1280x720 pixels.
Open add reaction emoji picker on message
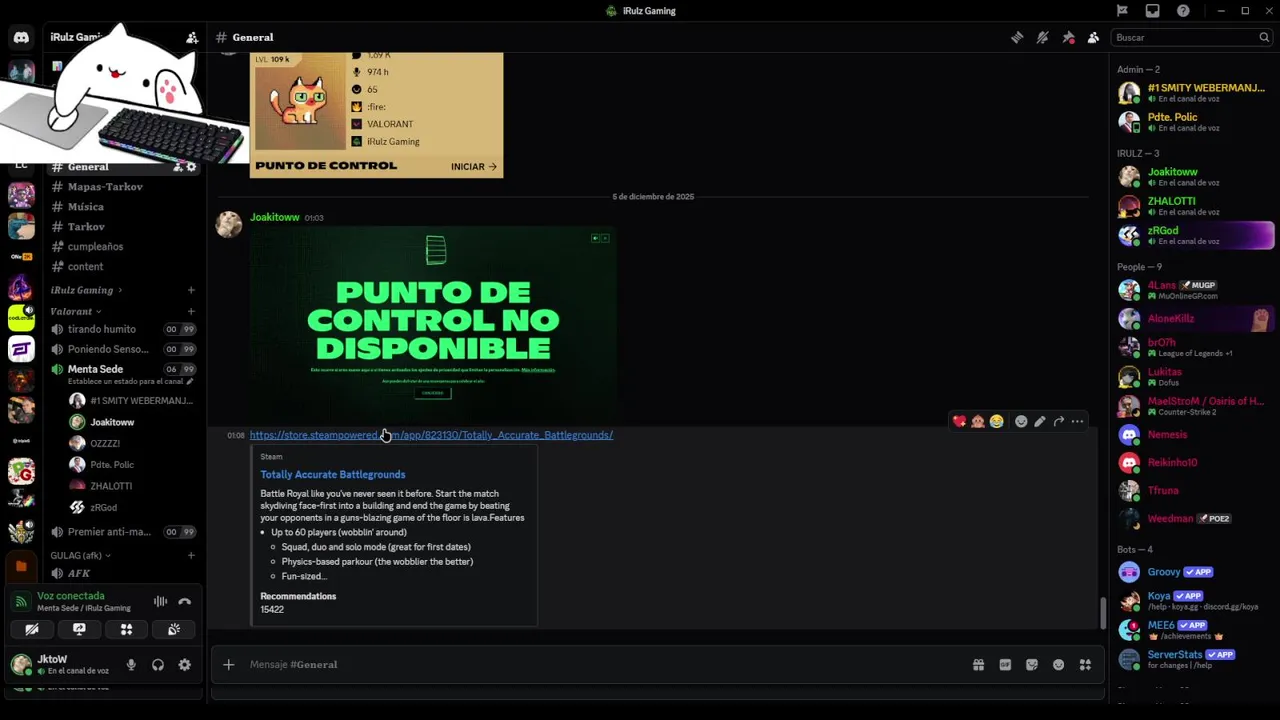[x=1021, y=422]
